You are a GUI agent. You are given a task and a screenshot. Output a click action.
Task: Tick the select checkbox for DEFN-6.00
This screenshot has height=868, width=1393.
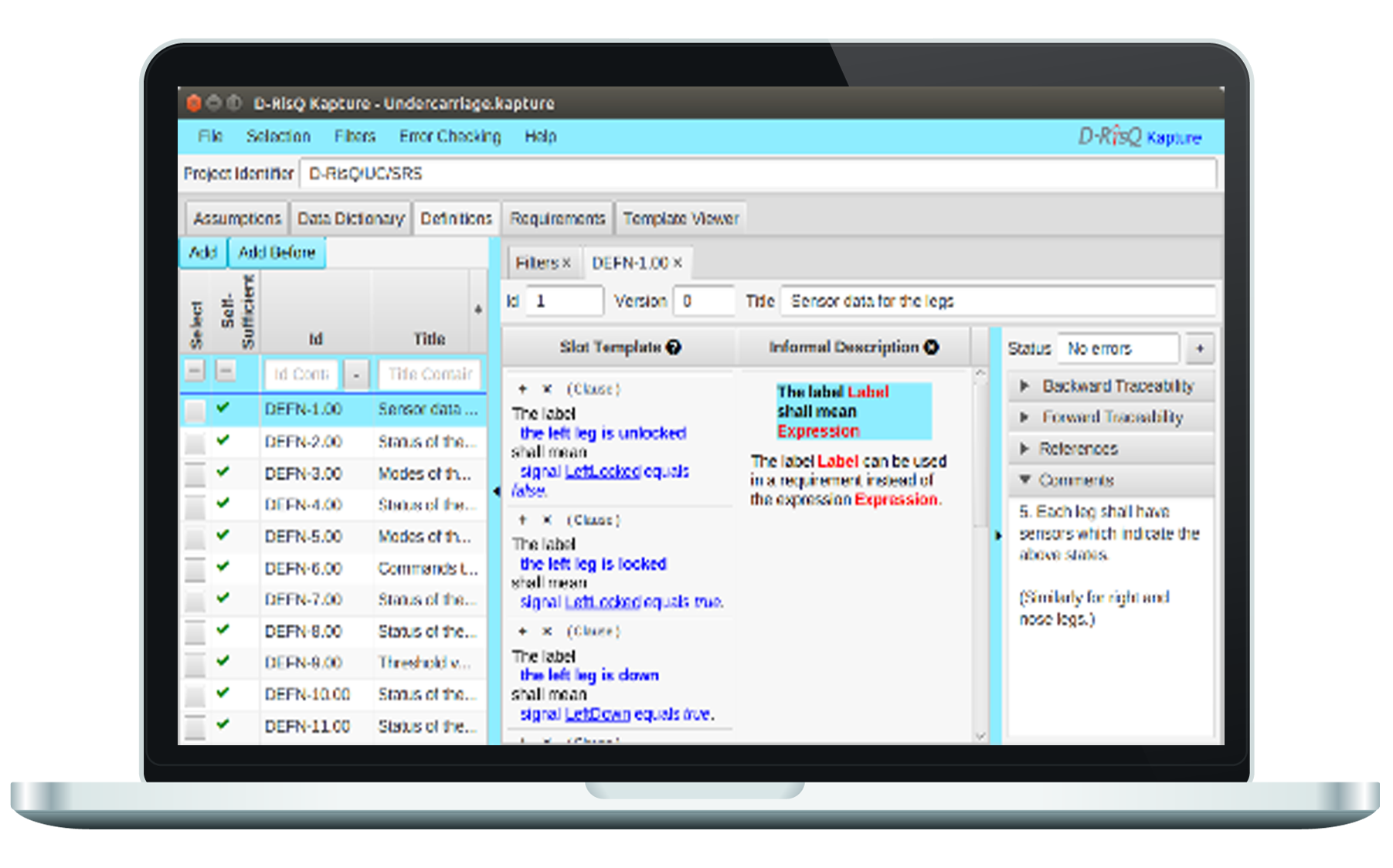point(195,569)
